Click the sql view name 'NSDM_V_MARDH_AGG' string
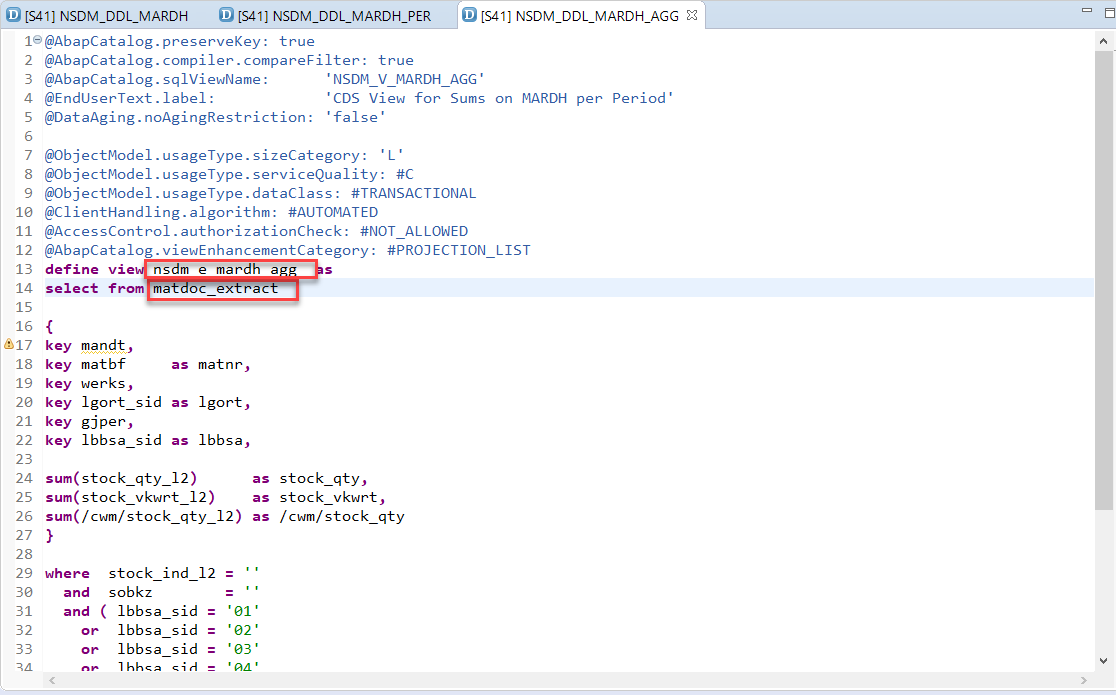Viewport: 1116px width, 695px height. (x=405, y=80)
